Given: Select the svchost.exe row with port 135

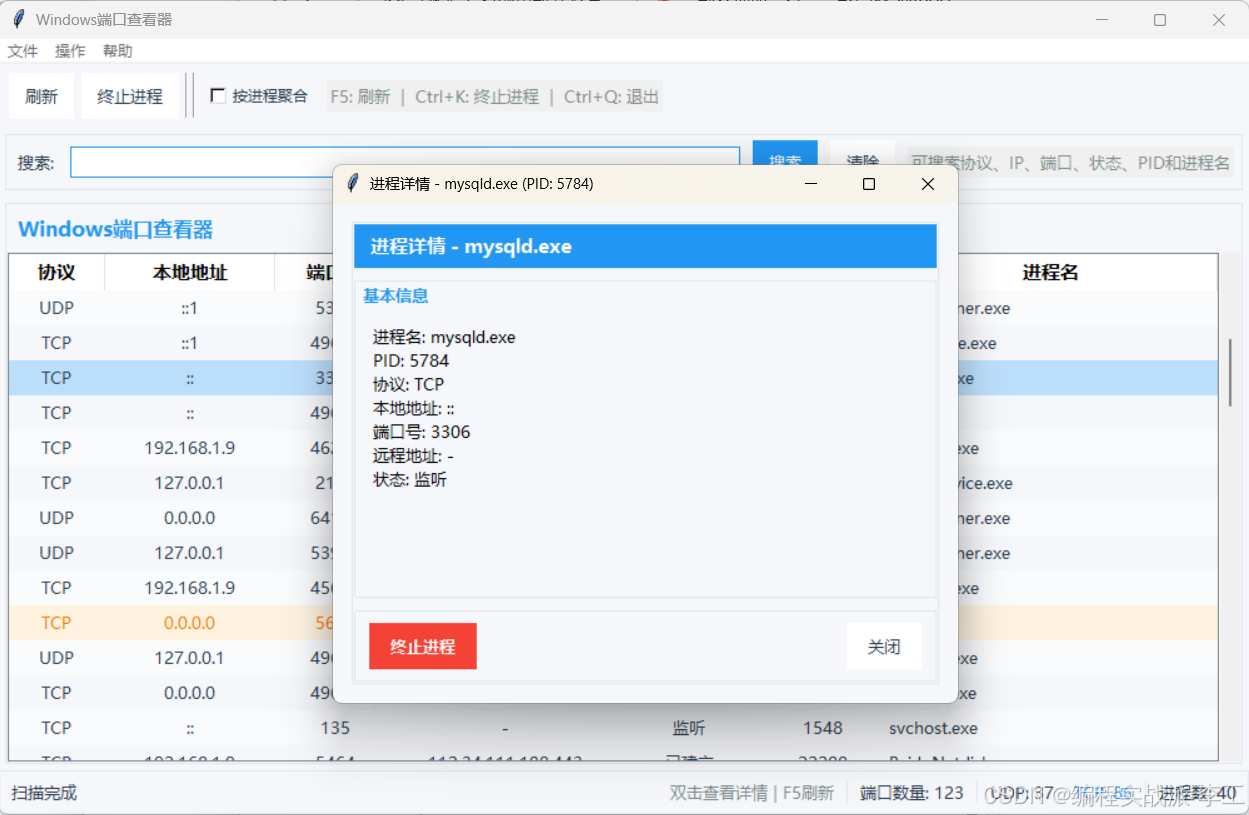Looking at the screenshot, I should click(613, 728).
